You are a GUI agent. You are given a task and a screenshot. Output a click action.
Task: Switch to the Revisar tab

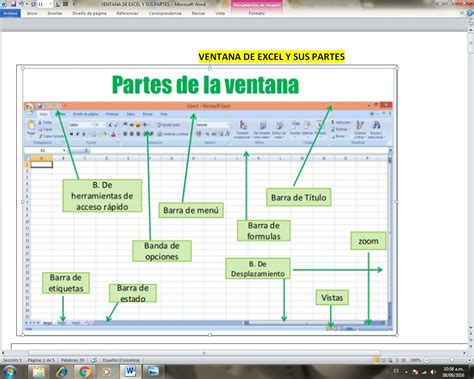(198, 13)
